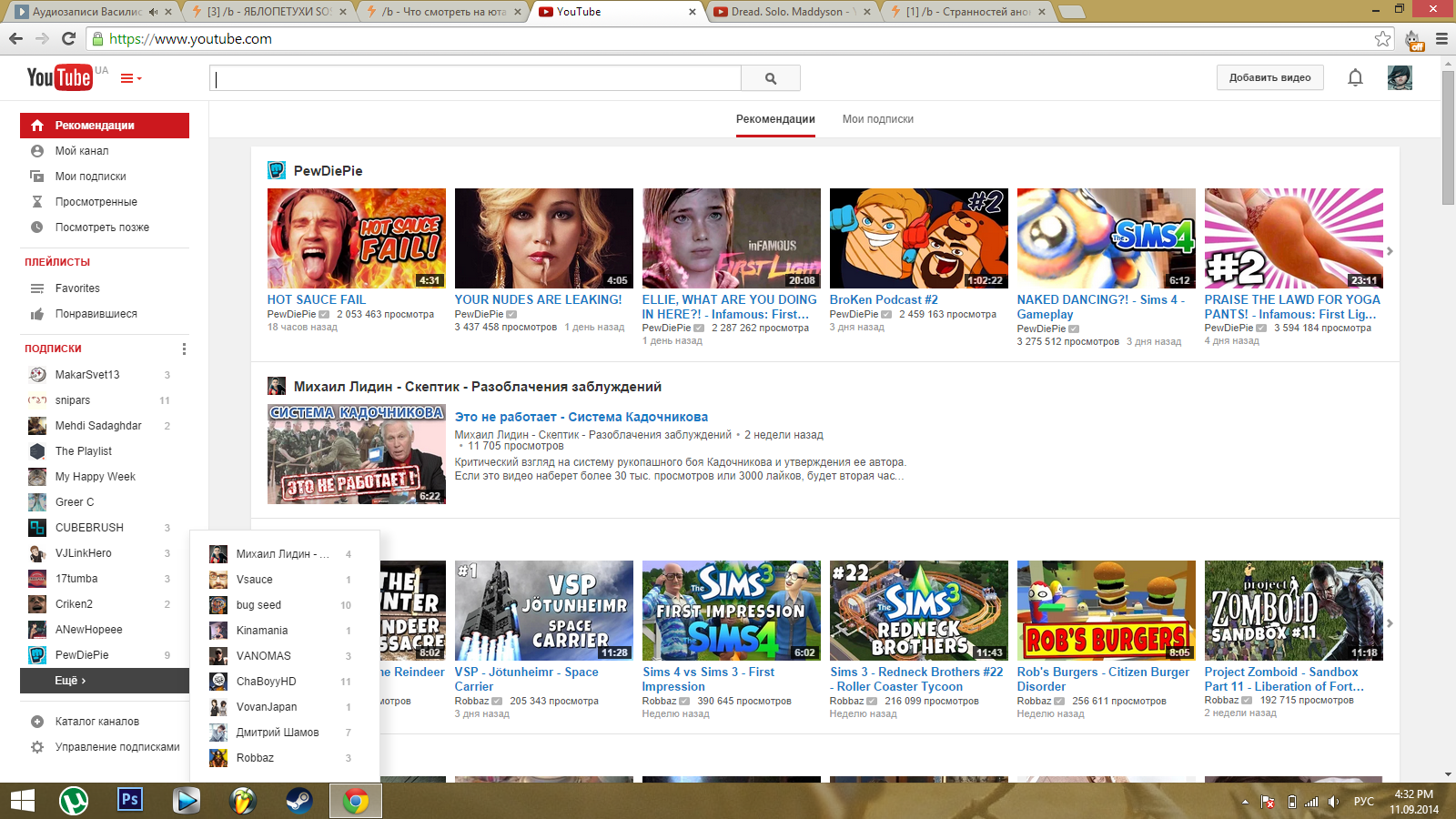This screenshot has height=819, width=1456.
Task: Click the Управление подписками gear icon
Action: tap(37, 747)
